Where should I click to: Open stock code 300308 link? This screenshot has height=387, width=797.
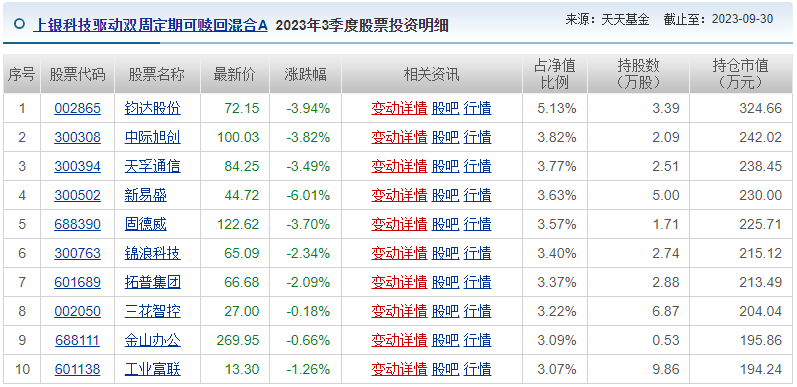[x=77, y=137]
